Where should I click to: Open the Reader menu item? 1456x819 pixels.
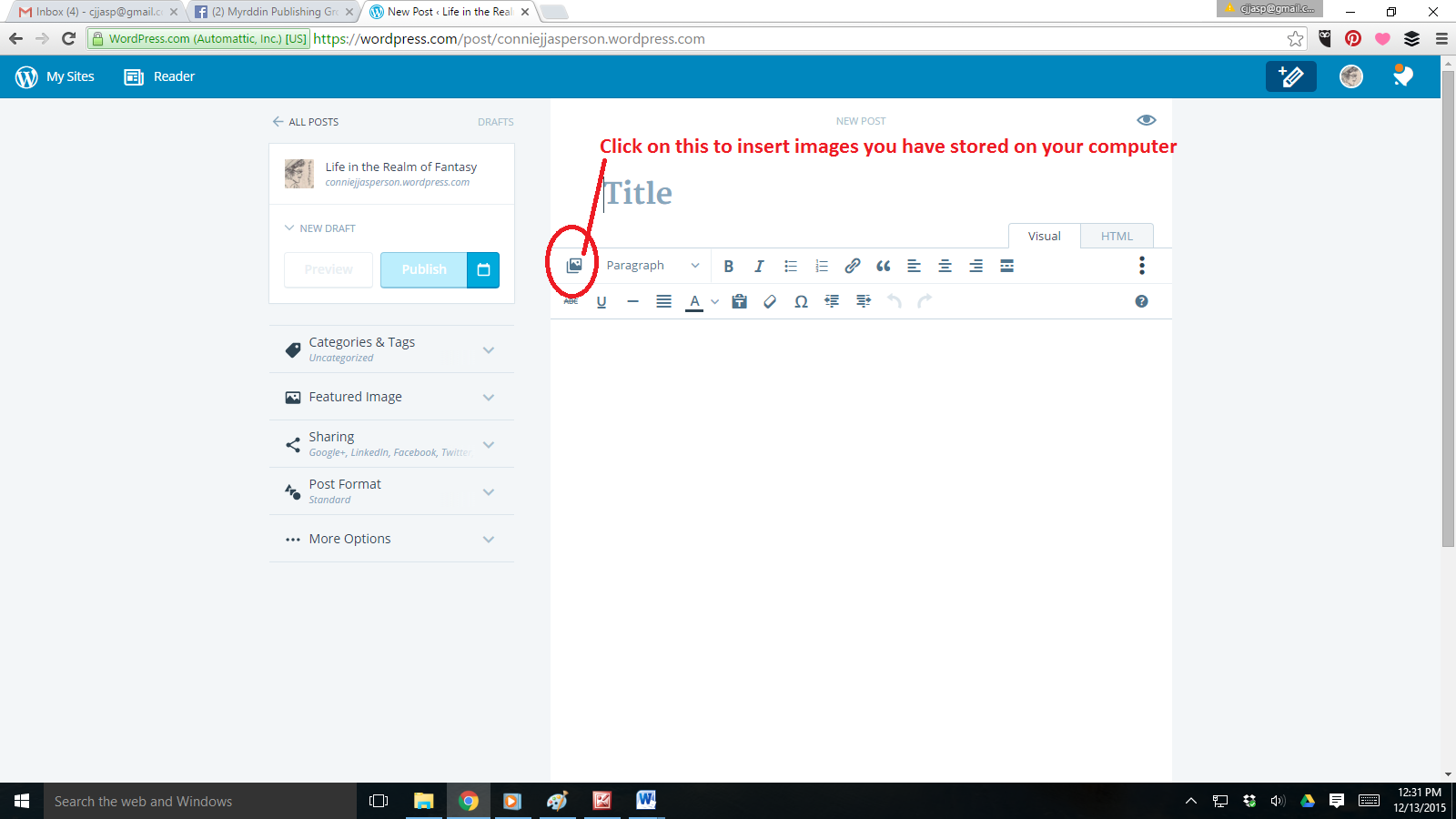[160, 76]
